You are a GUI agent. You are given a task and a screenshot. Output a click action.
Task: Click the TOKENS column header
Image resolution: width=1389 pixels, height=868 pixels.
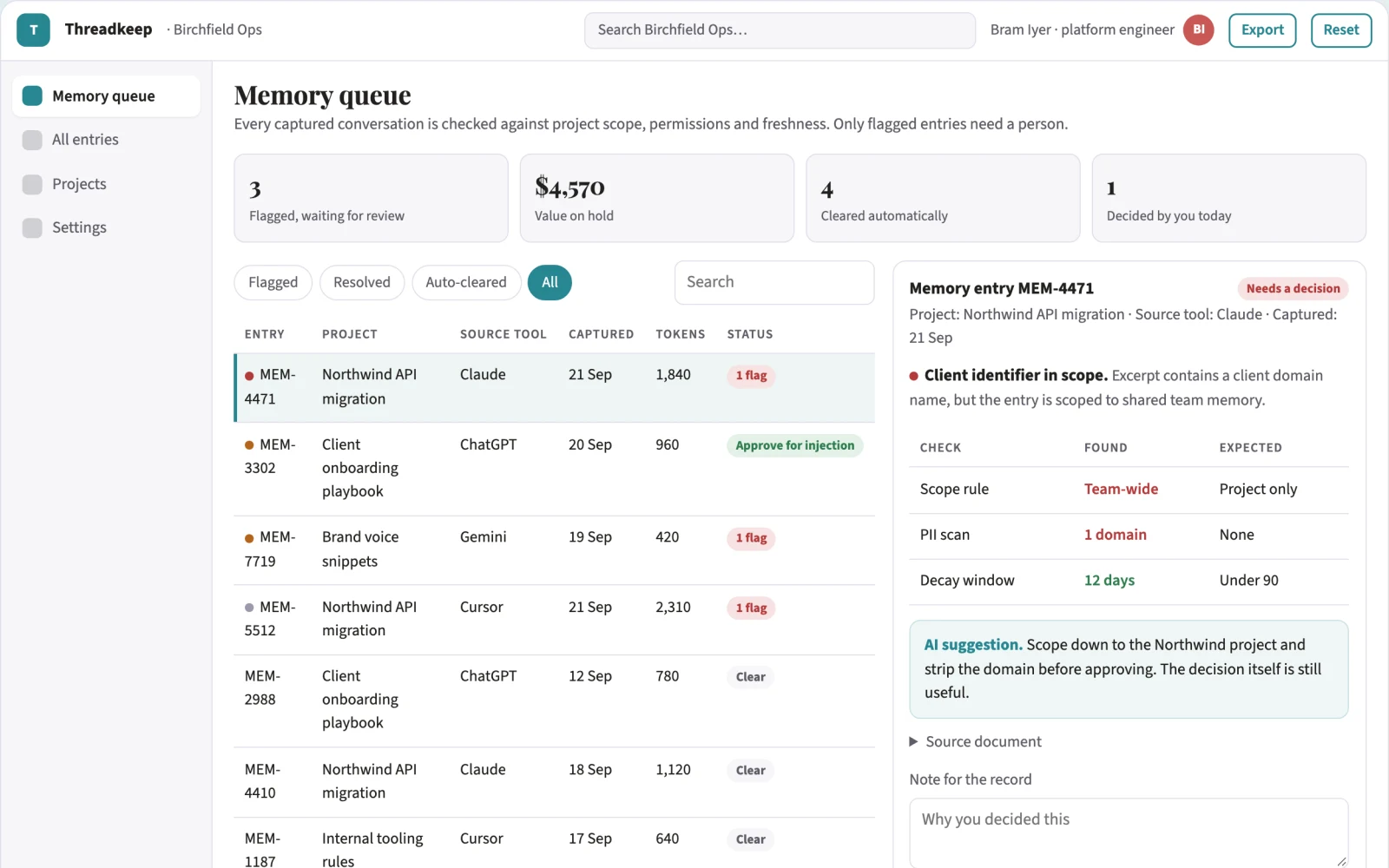pos(680,334)
